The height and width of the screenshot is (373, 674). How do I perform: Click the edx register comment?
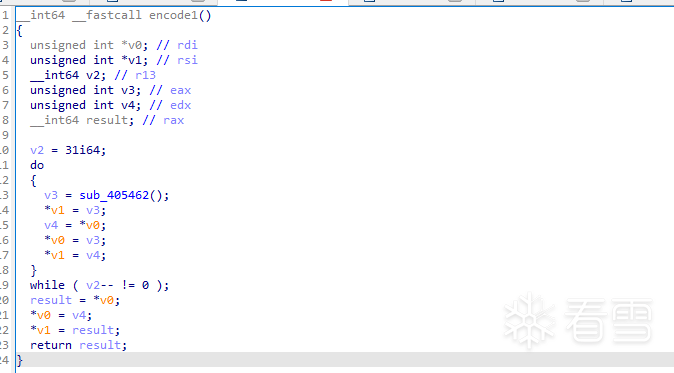(181, 105)
